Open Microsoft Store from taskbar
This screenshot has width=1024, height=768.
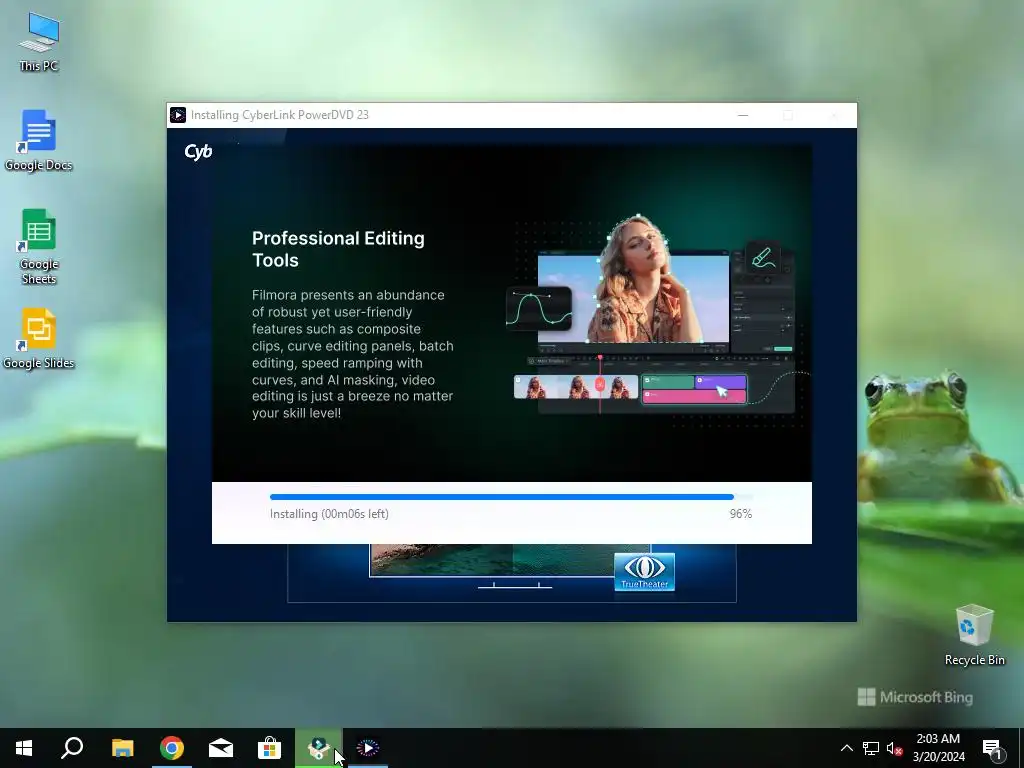click(269, 748)
